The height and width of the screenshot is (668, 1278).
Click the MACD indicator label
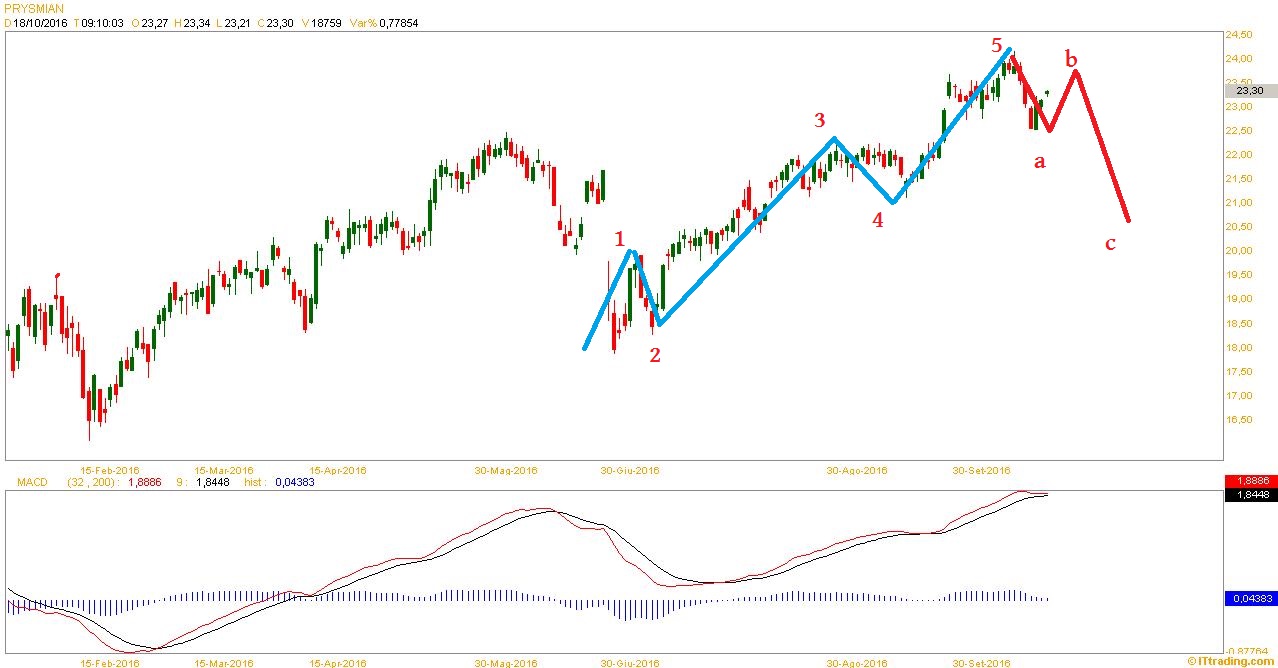32,482
